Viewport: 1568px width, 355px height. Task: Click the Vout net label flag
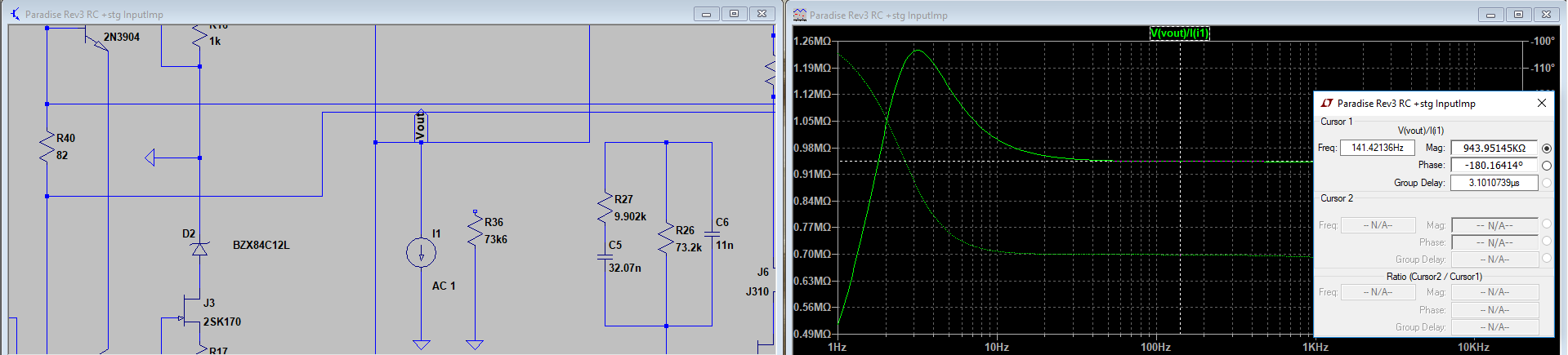[x=421, y=125]
